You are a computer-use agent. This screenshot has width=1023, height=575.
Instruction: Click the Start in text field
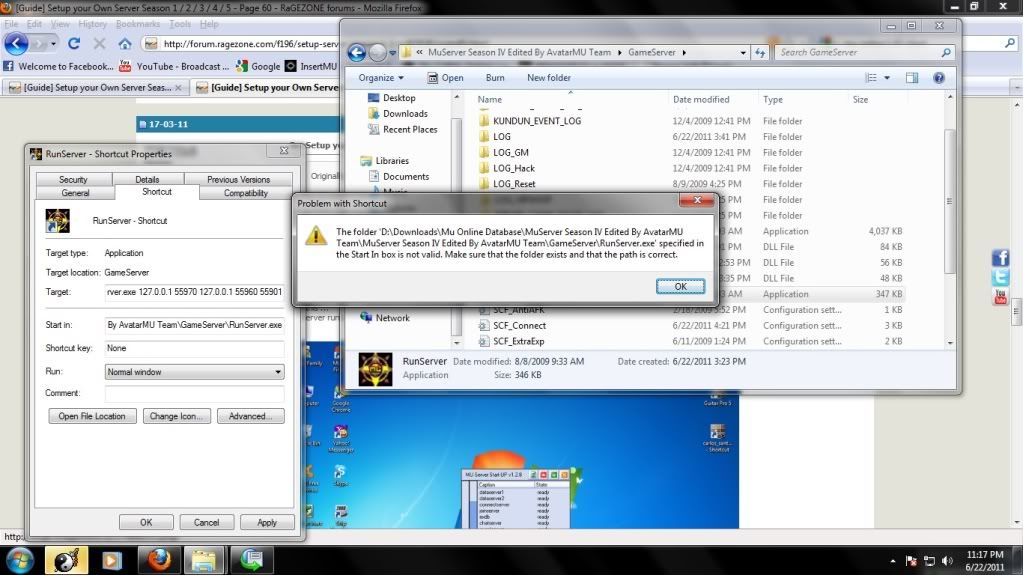pyautogui.click(x=194, y=325)
